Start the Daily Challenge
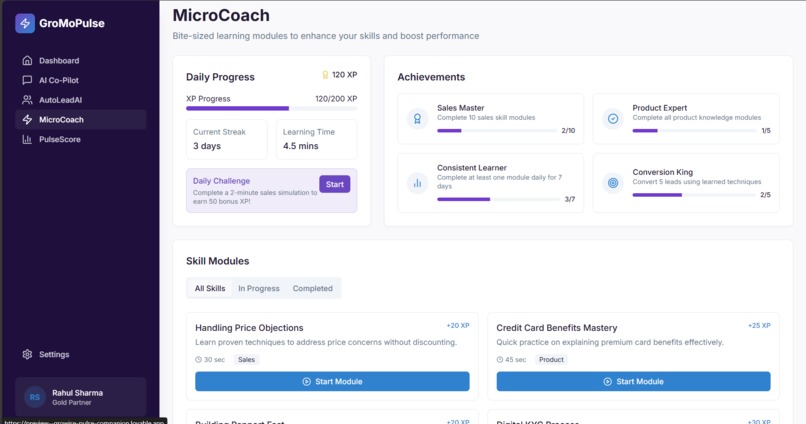The width and height of the screenshot is (806, 424). click(x=335, y=184)
